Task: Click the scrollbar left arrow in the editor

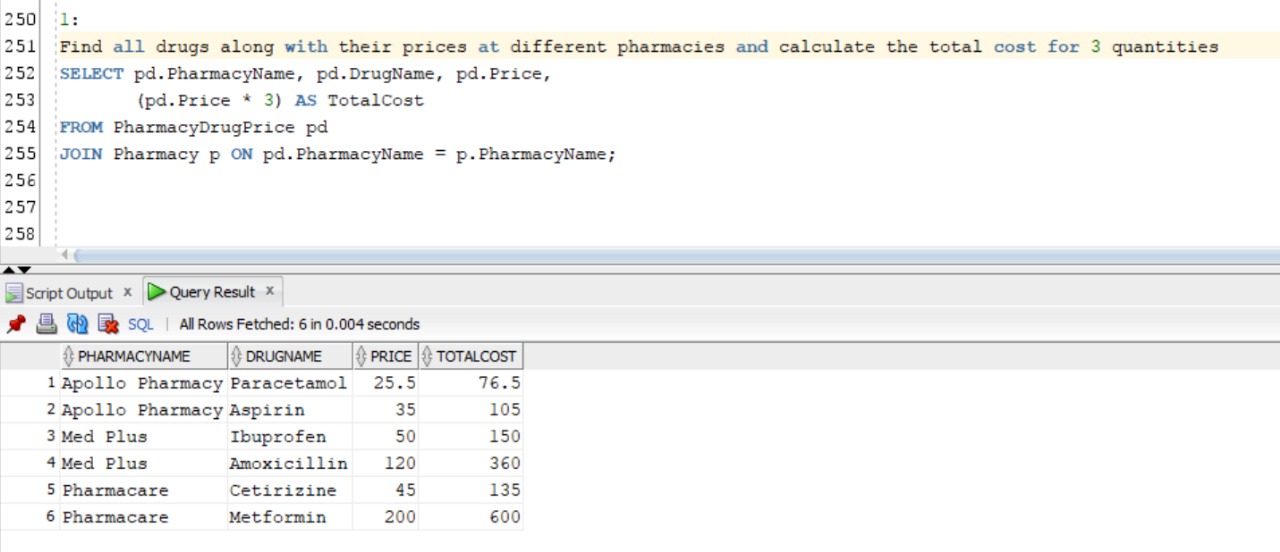Action: click(66, 256)
